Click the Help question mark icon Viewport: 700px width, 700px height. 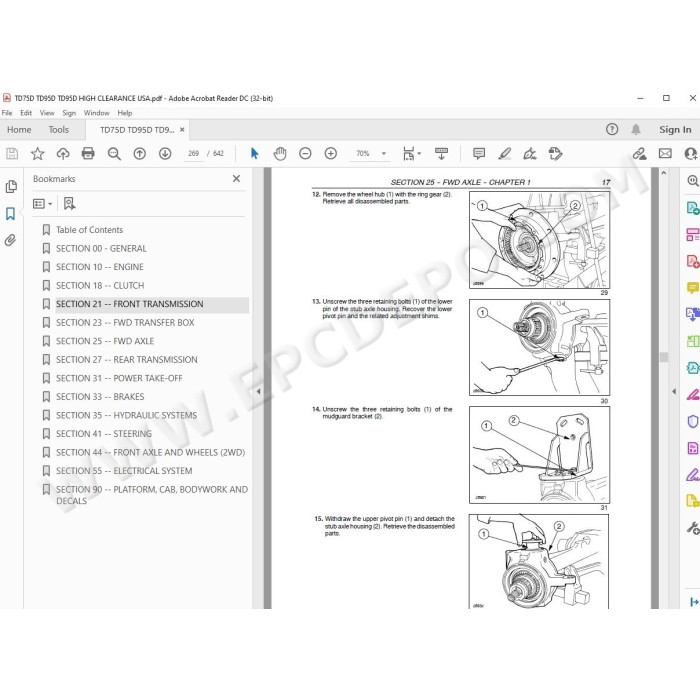pos(612,129)
